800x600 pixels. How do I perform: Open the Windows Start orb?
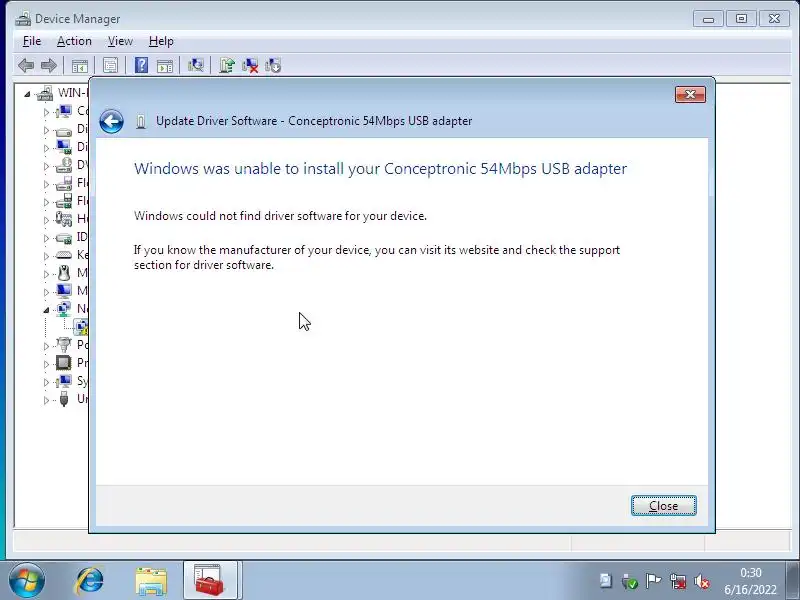tap(27, 581)
